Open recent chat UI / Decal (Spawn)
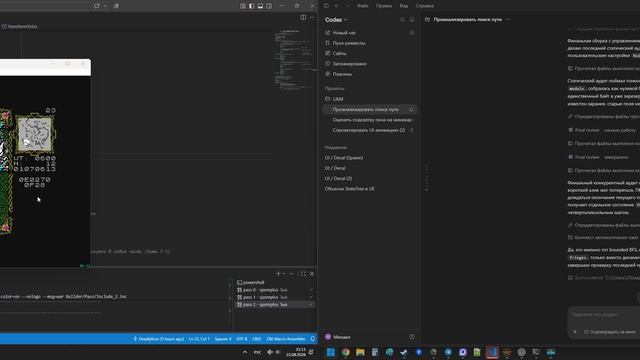Screen dimensions: 640x360 (x=344, y=158)
